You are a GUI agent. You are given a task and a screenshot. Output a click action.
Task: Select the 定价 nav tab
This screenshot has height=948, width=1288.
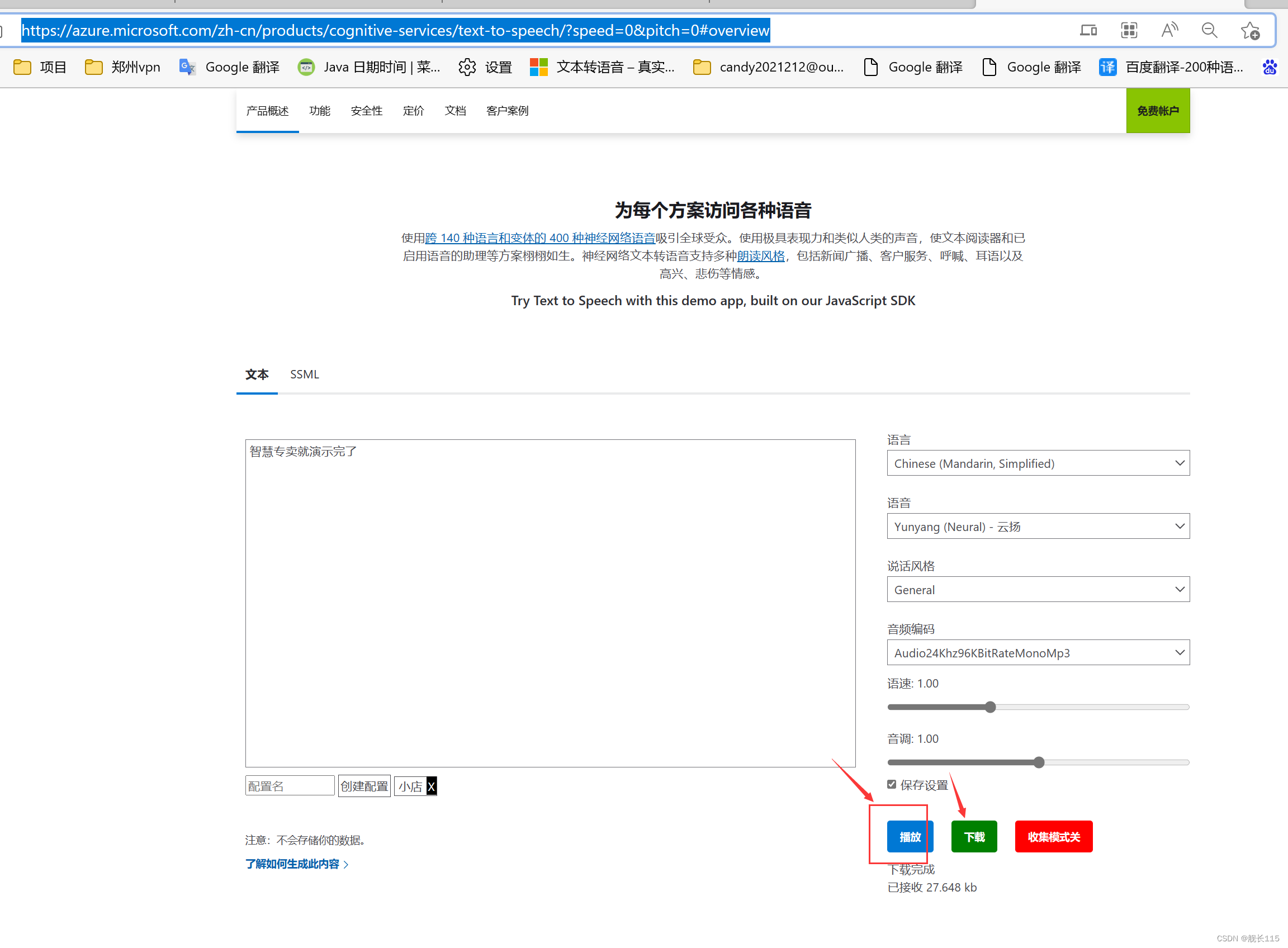coord(413,111)
